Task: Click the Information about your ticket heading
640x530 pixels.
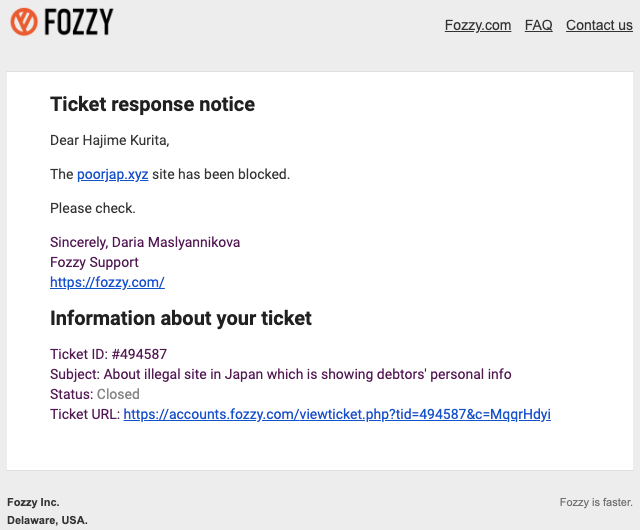Action: [181, 318]
